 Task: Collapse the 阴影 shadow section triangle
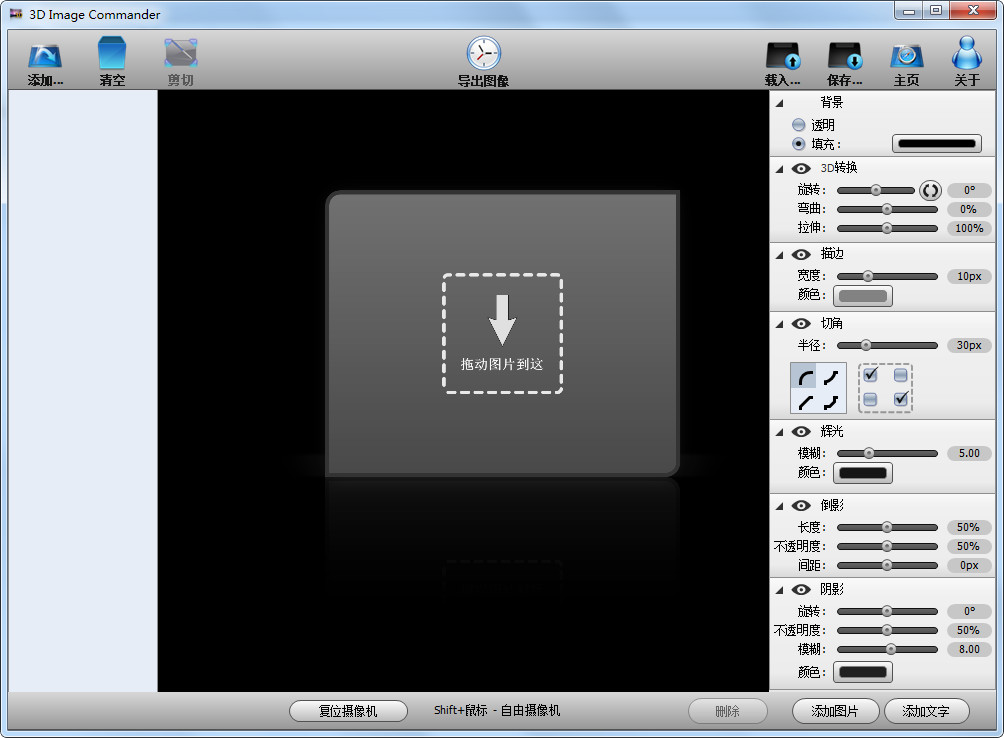[x=779, y=591]
